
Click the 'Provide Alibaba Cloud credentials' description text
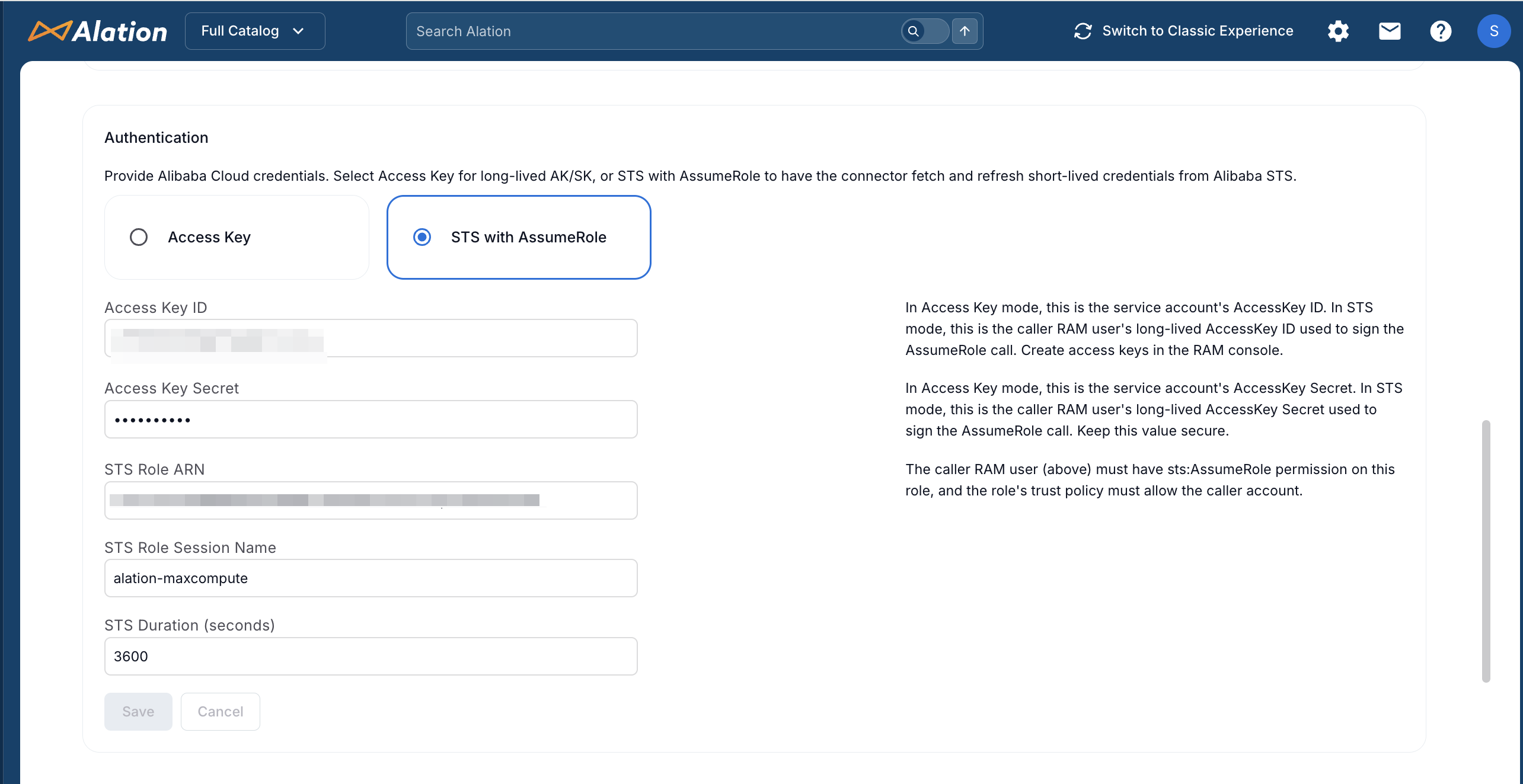pyautogui.click(x=700, y=176)
